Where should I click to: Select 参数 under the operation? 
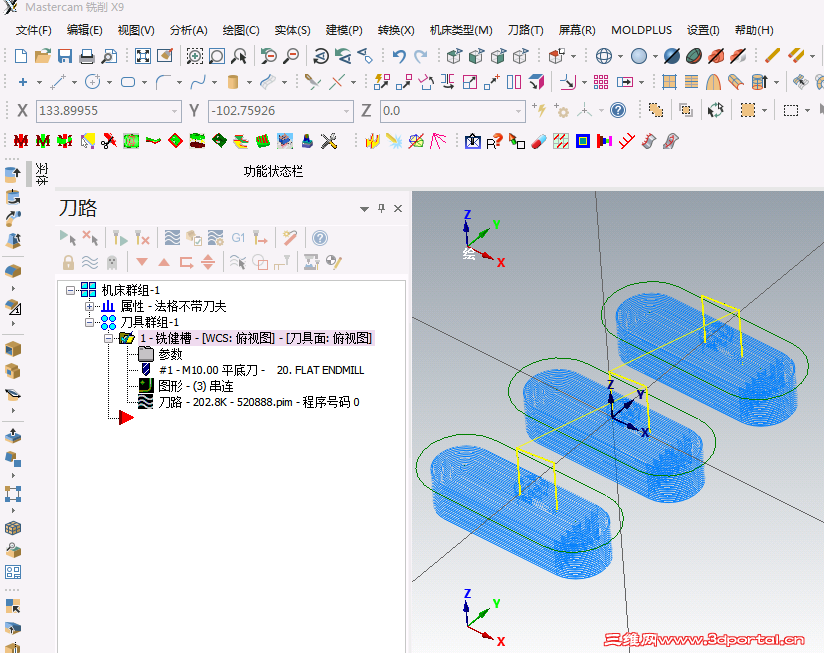[x=170, y=354]
